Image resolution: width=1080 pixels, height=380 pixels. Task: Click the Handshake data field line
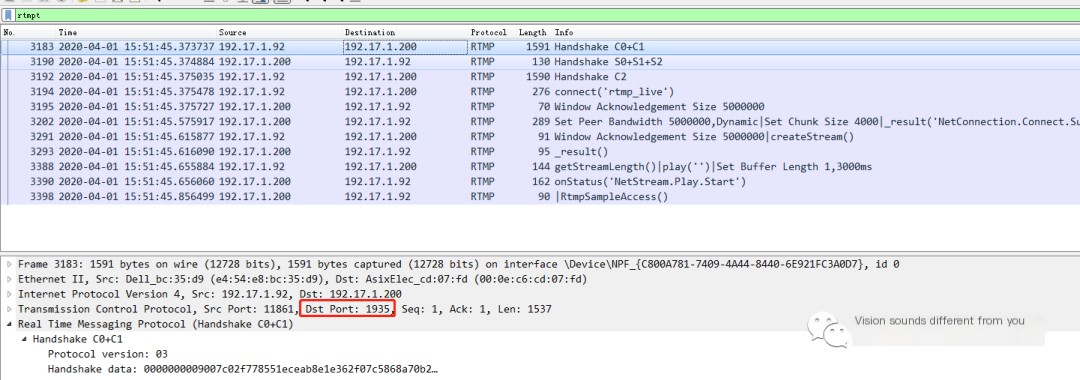[x=242, y=370]
